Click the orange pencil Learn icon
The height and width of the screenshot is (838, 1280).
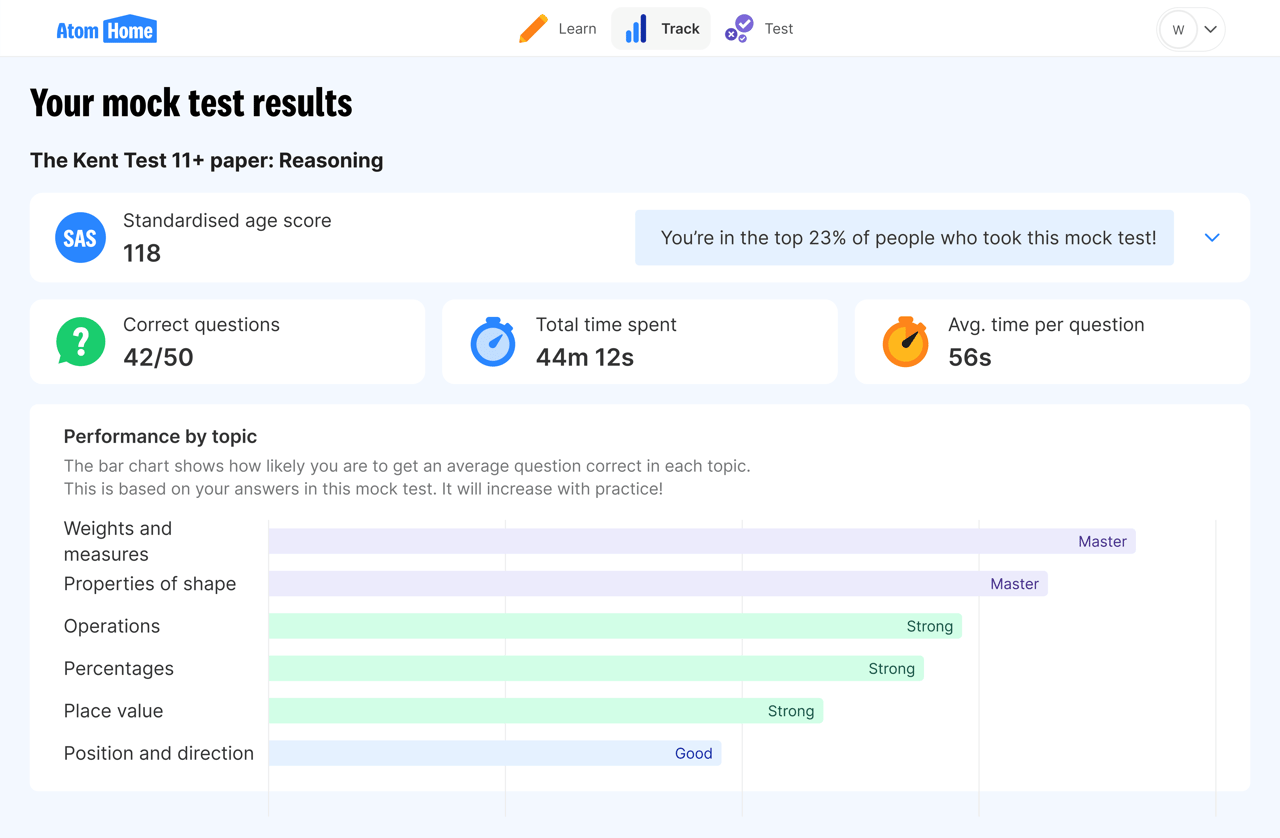(x=533, y=28)
